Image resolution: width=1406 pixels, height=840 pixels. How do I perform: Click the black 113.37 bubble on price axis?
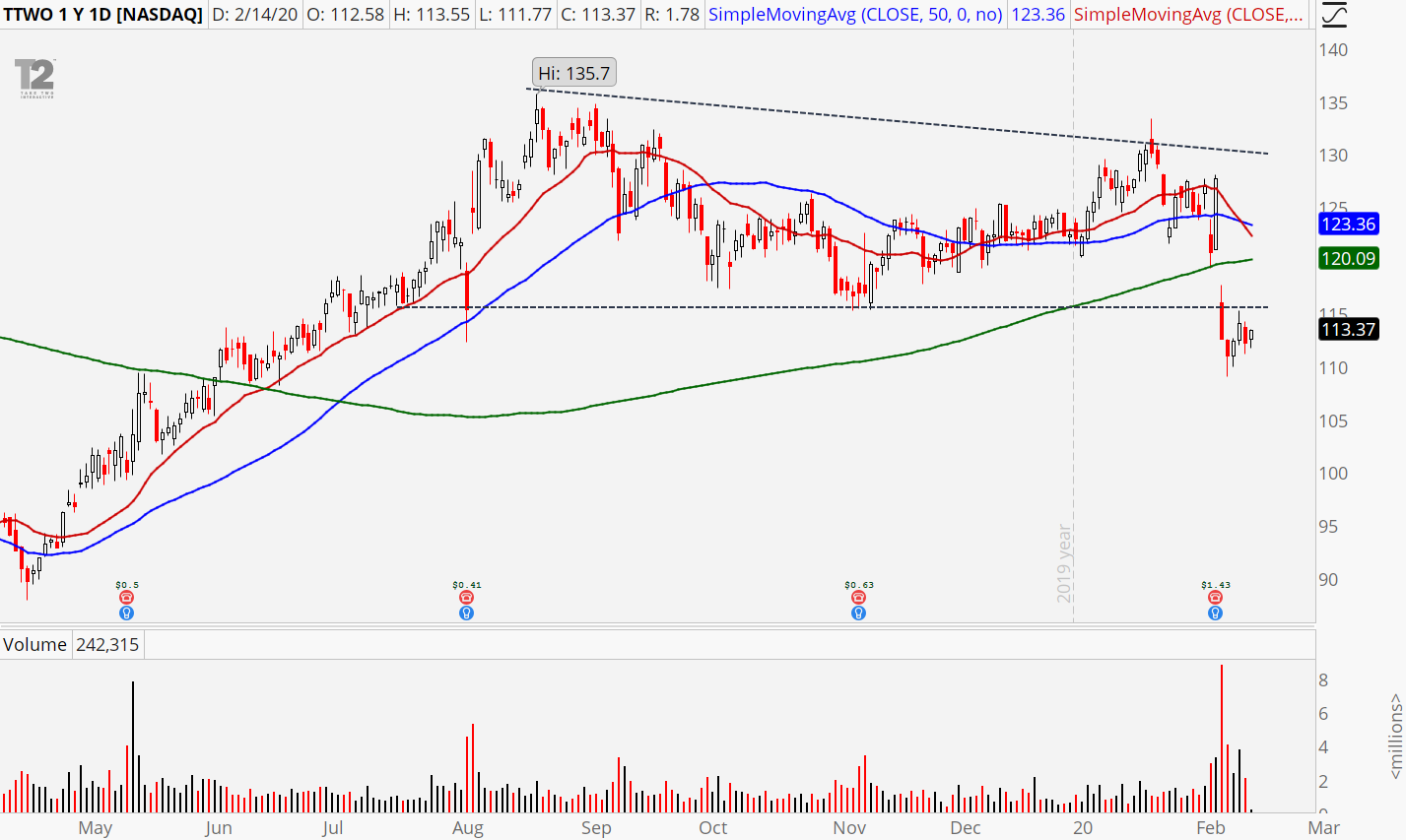1348,329
